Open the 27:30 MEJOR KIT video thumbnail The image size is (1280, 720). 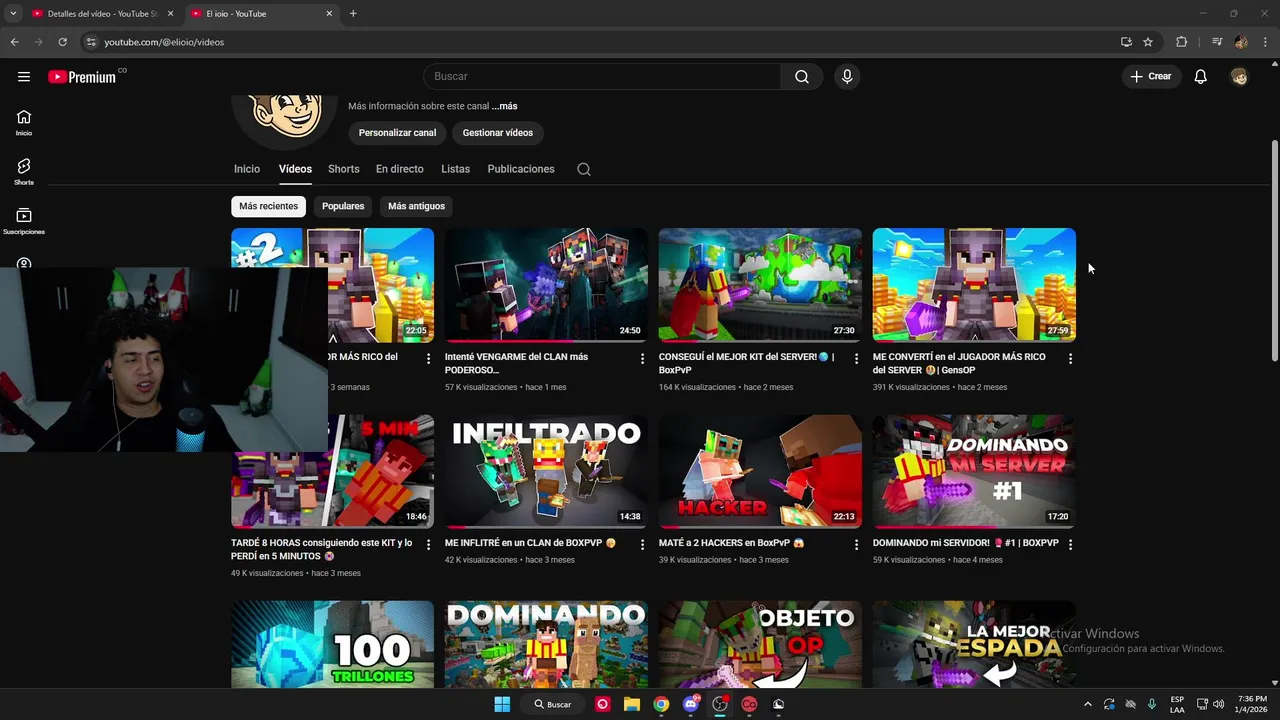click(760, 285)
